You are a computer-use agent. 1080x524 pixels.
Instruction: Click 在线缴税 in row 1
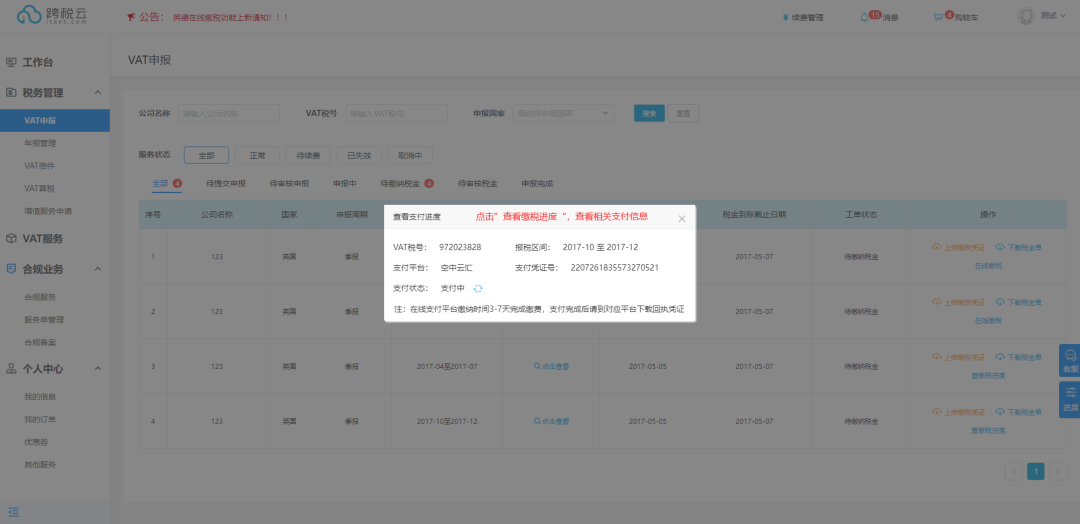[988, 265]
